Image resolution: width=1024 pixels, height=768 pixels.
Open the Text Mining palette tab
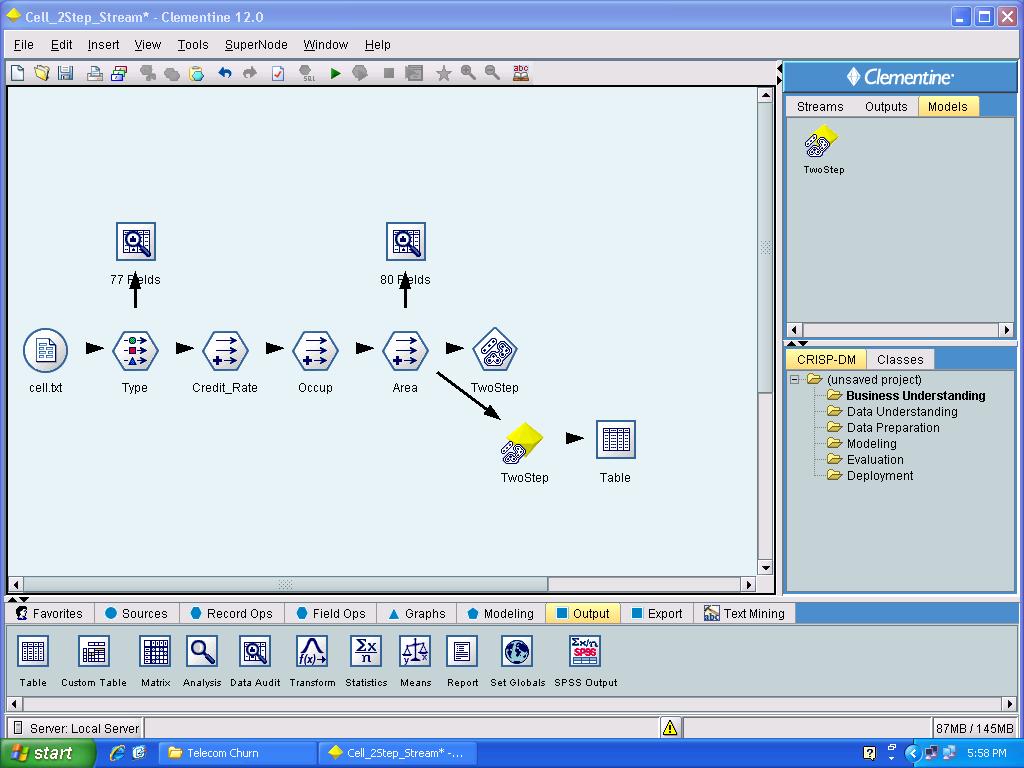744,613
